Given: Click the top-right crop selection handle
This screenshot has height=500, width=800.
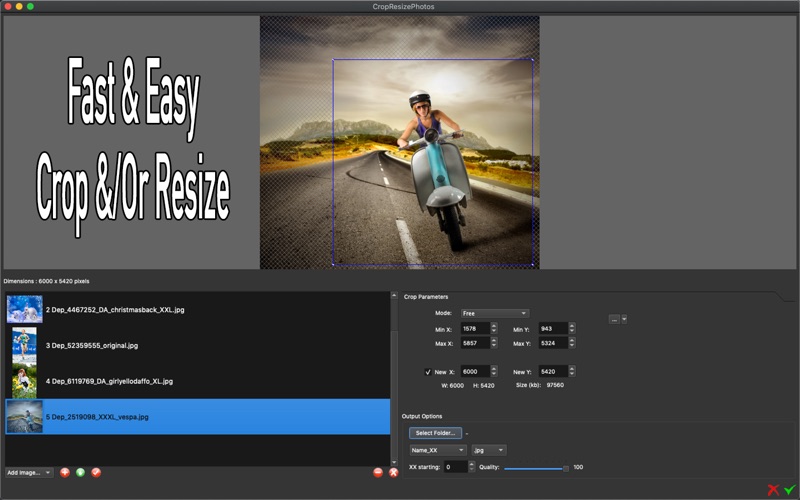Looking at the screenshot, I should coord(533,60).
